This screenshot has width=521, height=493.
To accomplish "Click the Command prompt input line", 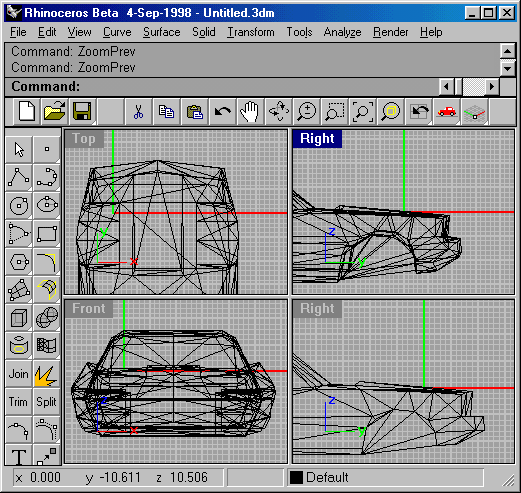I will [x=222, y=87].
